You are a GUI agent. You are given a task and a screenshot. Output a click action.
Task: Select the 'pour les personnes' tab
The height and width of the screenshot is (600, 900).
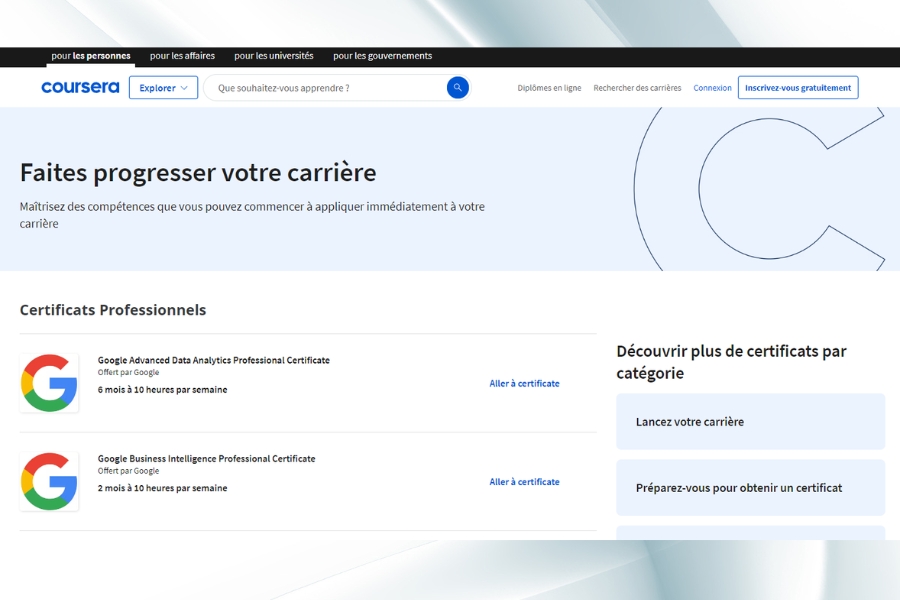click(91, 56)
